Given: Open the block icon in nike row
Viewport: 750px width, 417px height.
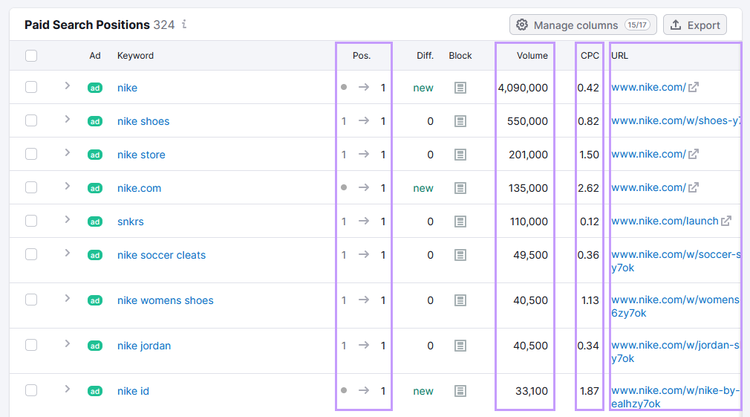Looking at the screenshot, I should coord(460,88).
